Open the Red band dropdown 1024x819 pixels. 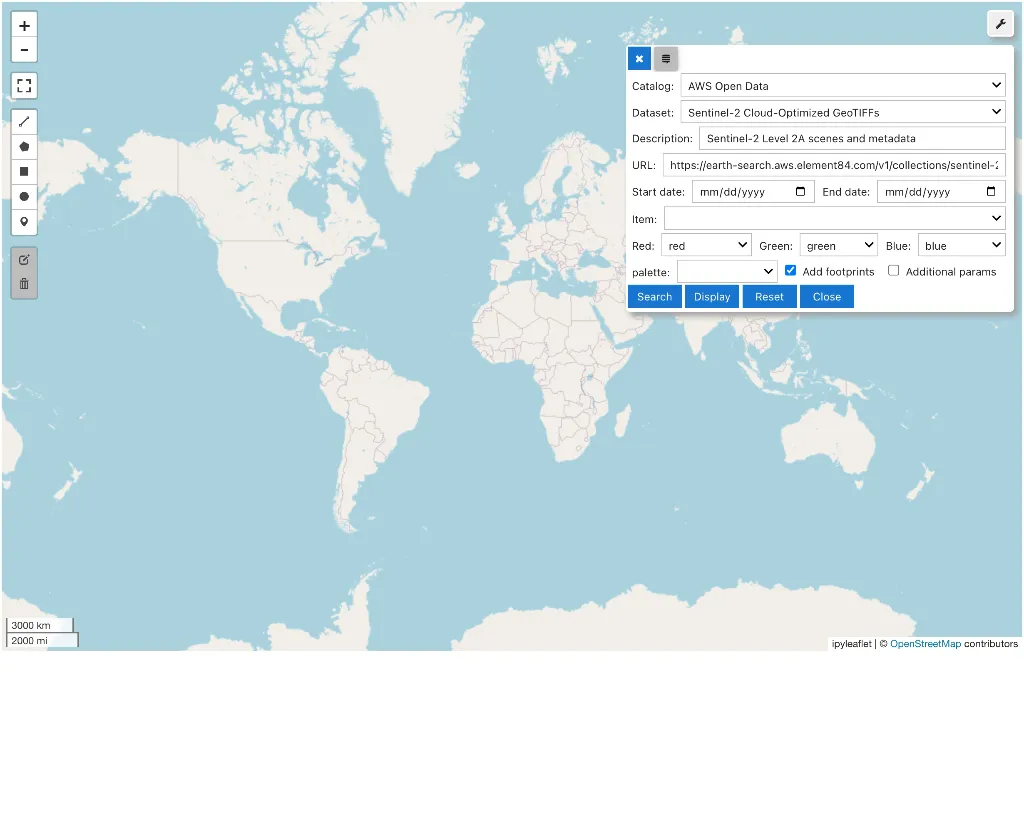click(706, 246)
